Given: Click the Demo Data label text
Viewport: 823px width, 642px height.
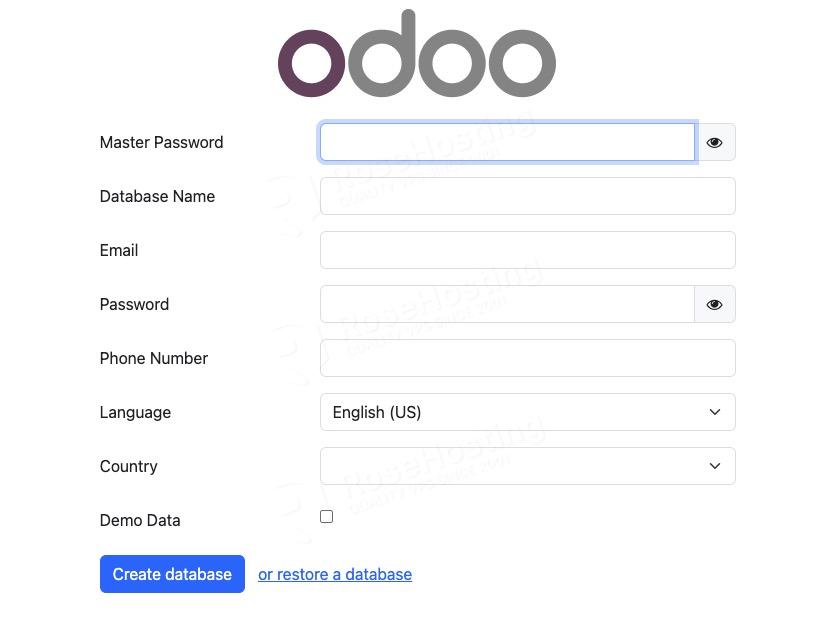Looking at the screenshot, I should coord(140,520).
